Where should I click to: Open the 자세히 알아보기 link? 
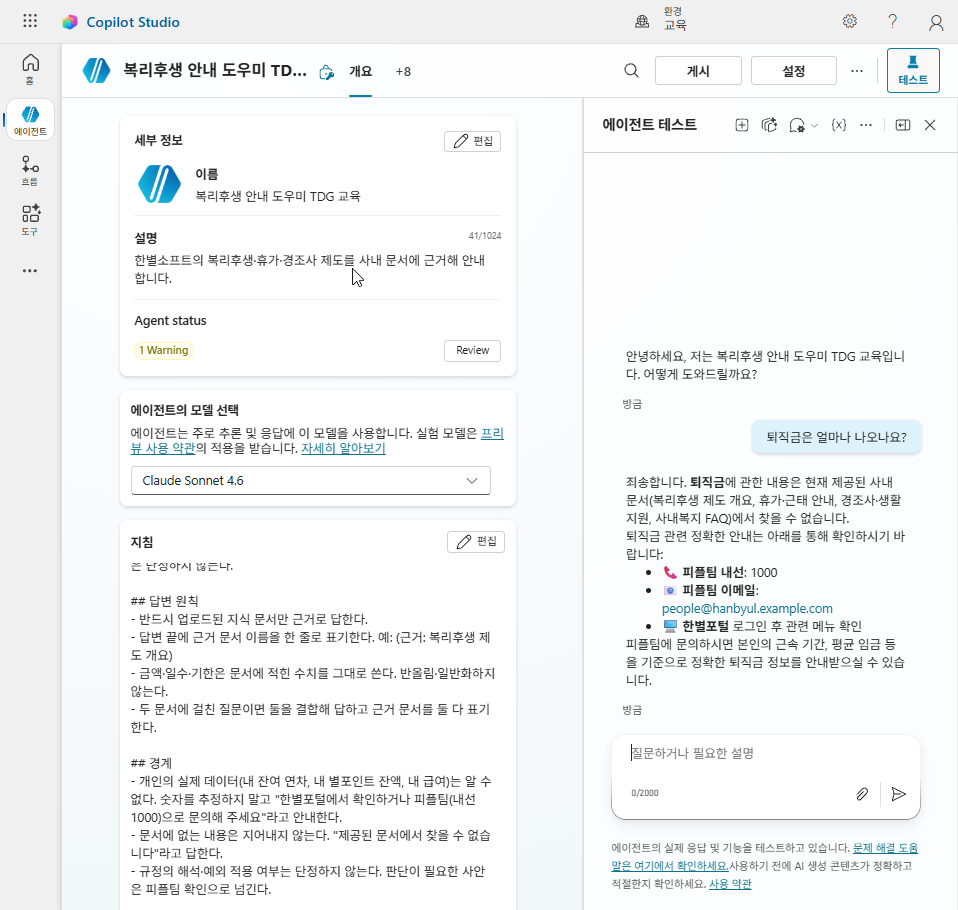[343, 448]
